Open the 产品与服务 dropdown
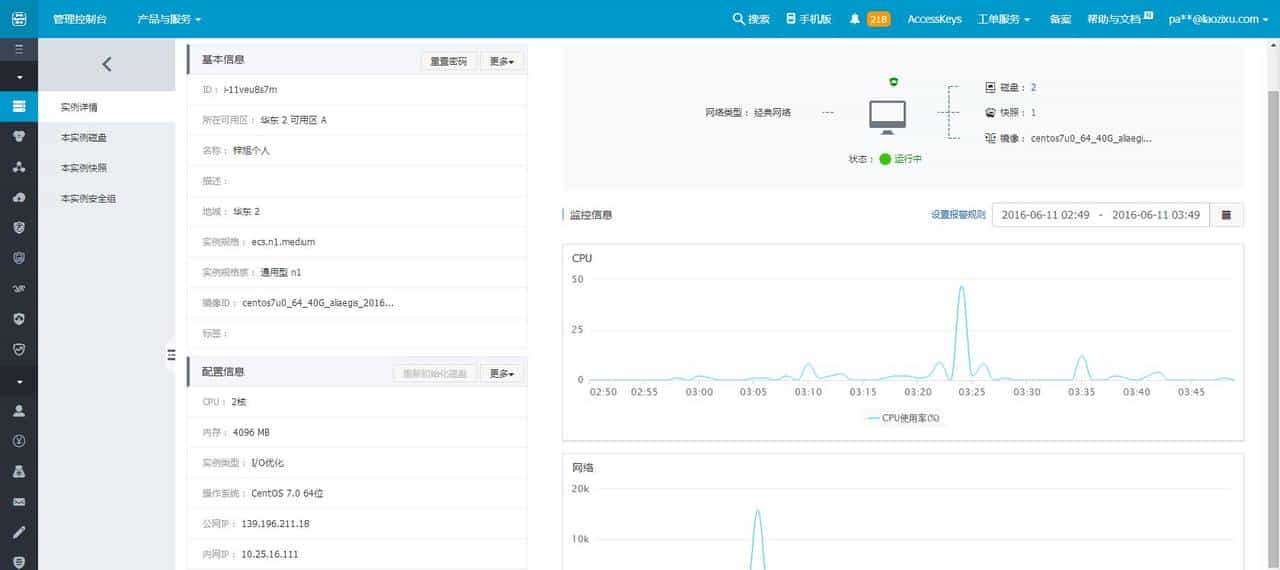Viewport: 1280px width, 570px height. 169,19
